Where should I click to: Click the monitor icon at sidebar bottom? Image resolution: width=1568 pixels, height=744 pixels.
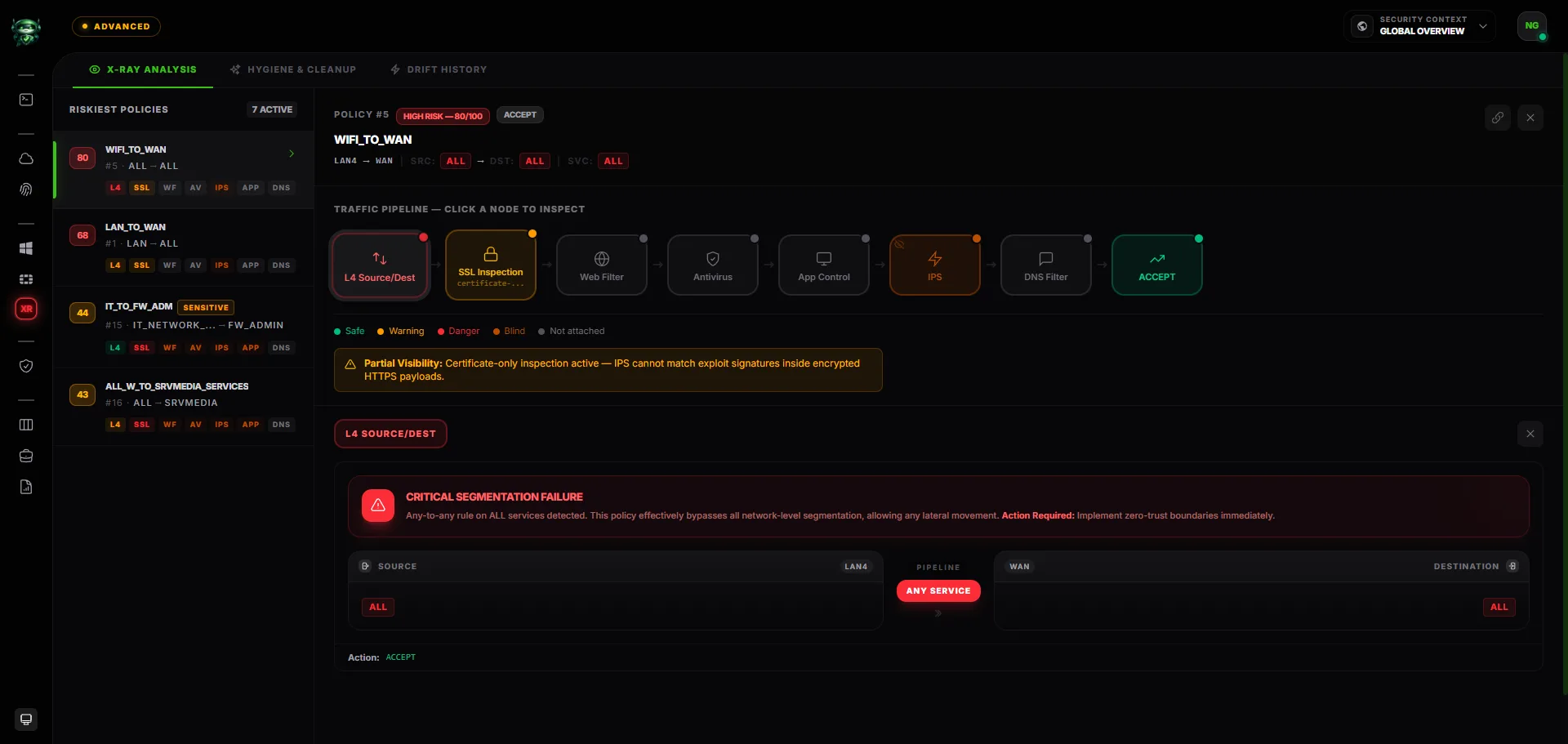(26, 719)
